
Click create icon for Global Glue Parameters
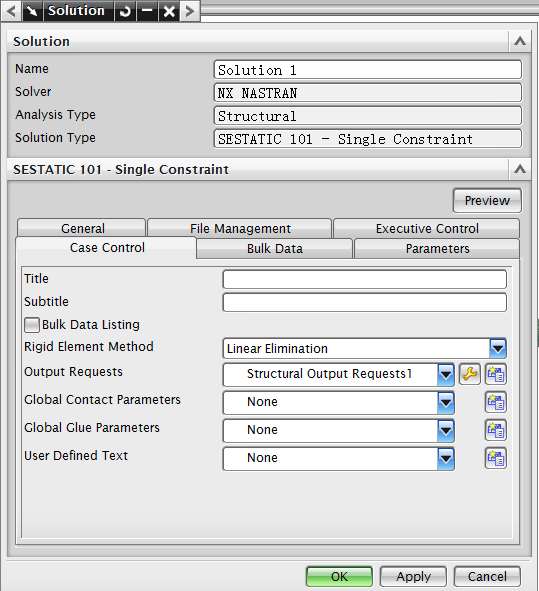pos(496,430)
